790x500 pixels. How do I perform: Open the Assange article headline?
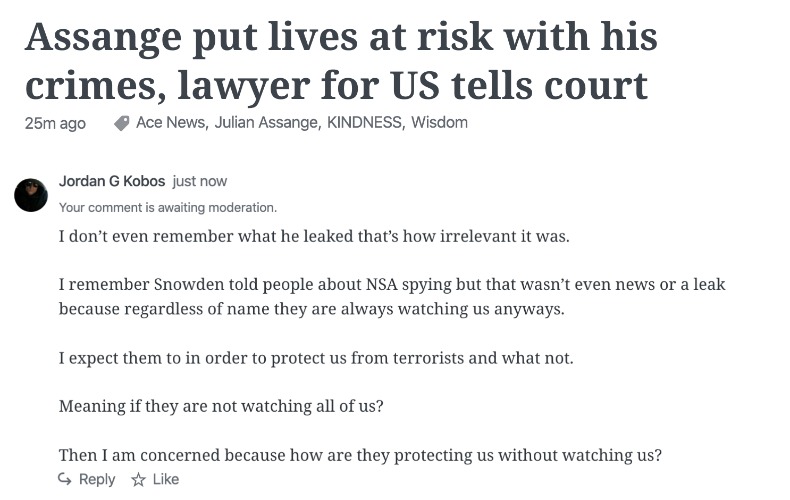[341, 61]
